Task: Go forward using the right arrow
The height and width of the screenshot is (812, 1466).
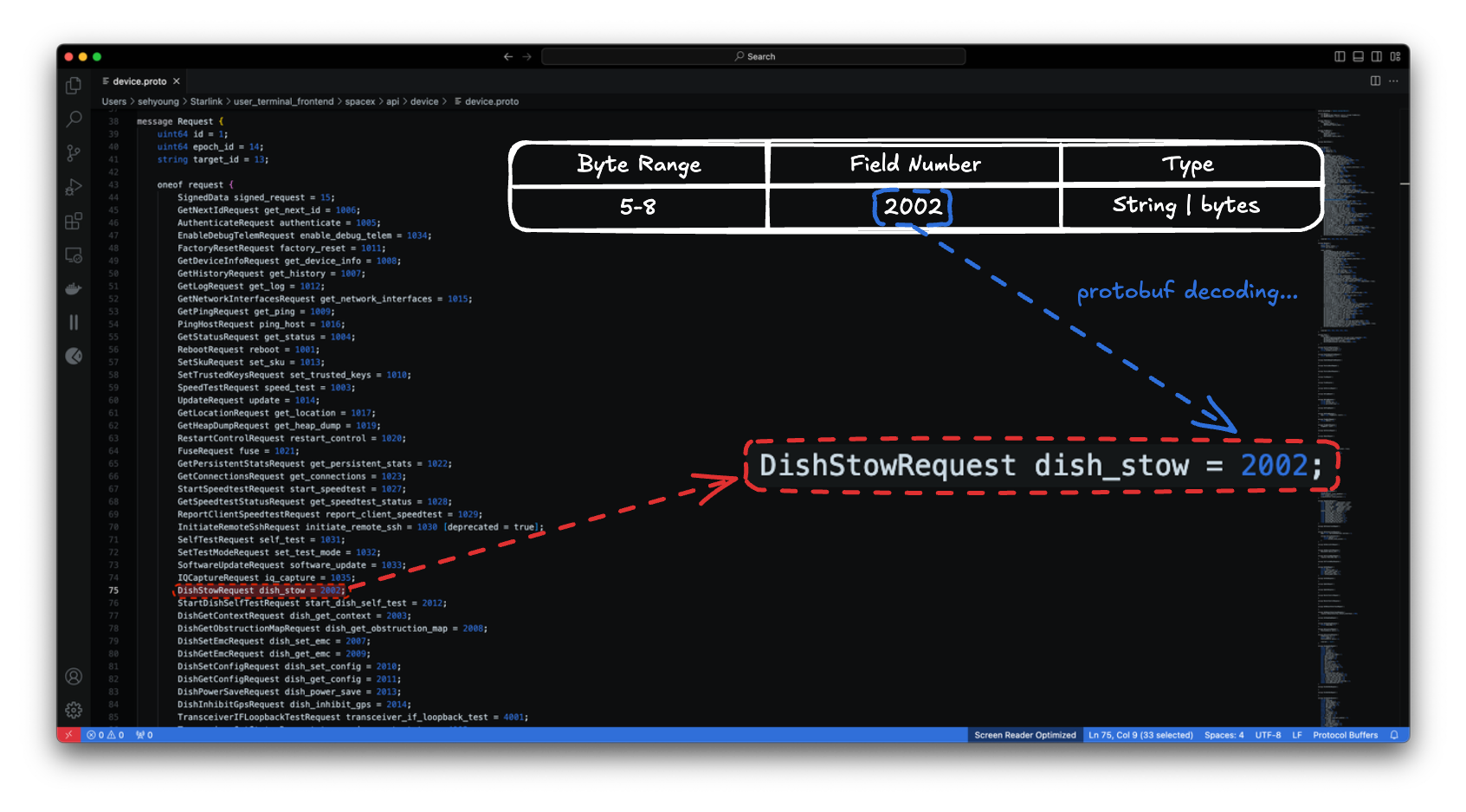Action: (526, 56)
